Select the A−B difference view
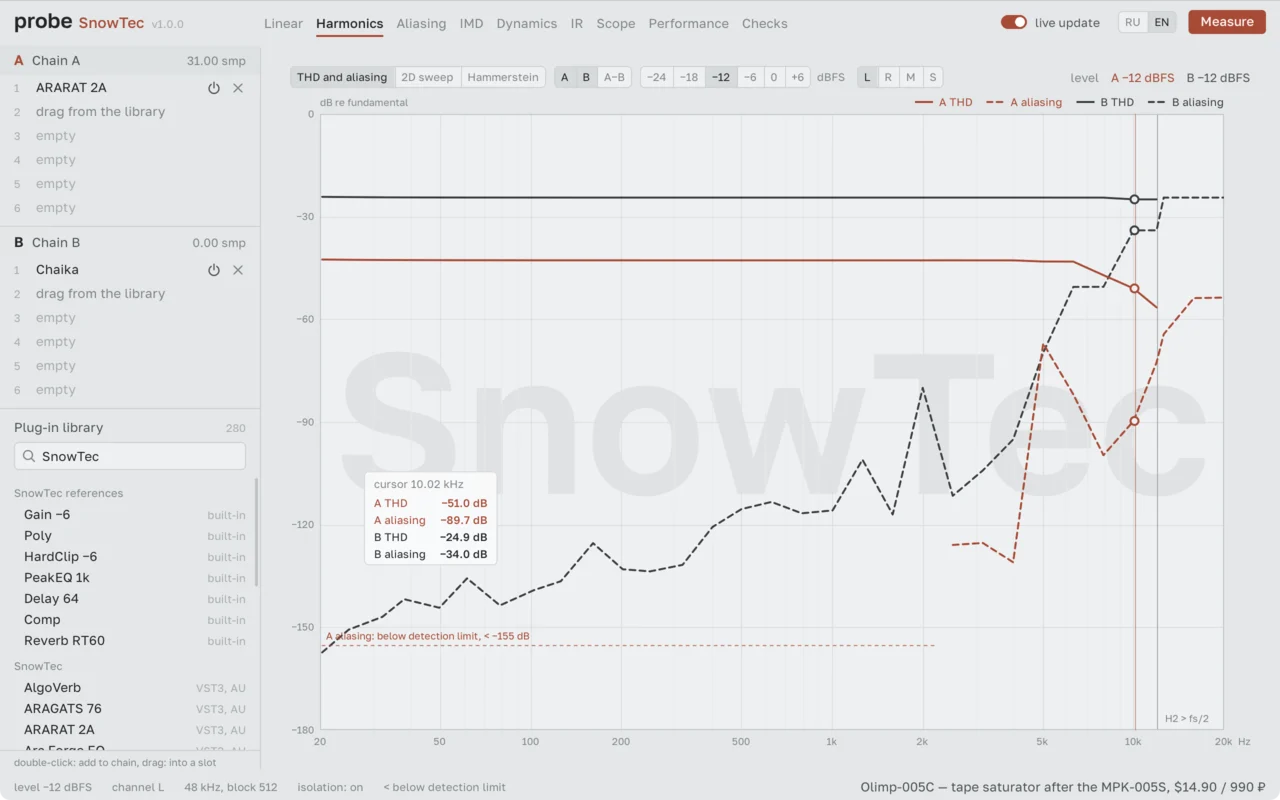 point(614,77)
